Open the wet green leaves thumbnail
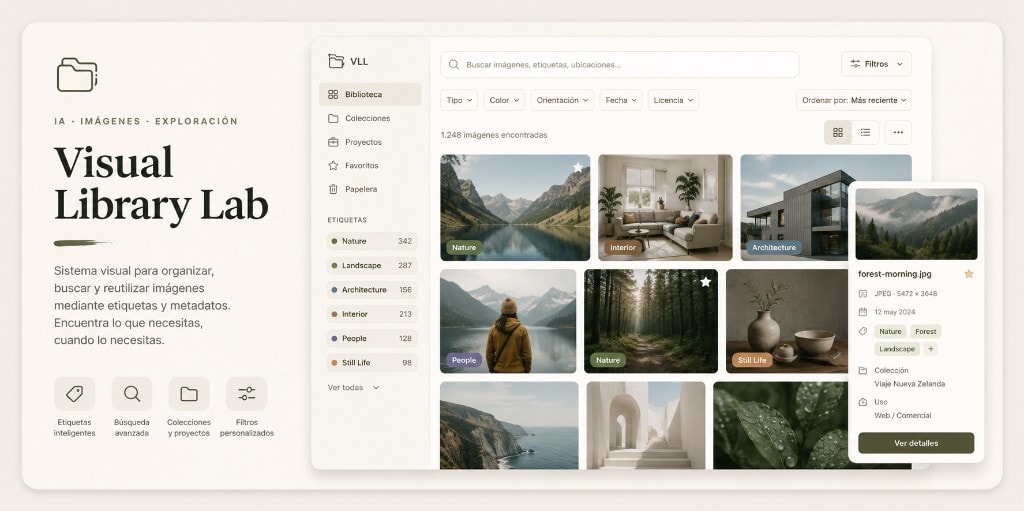 780,425
